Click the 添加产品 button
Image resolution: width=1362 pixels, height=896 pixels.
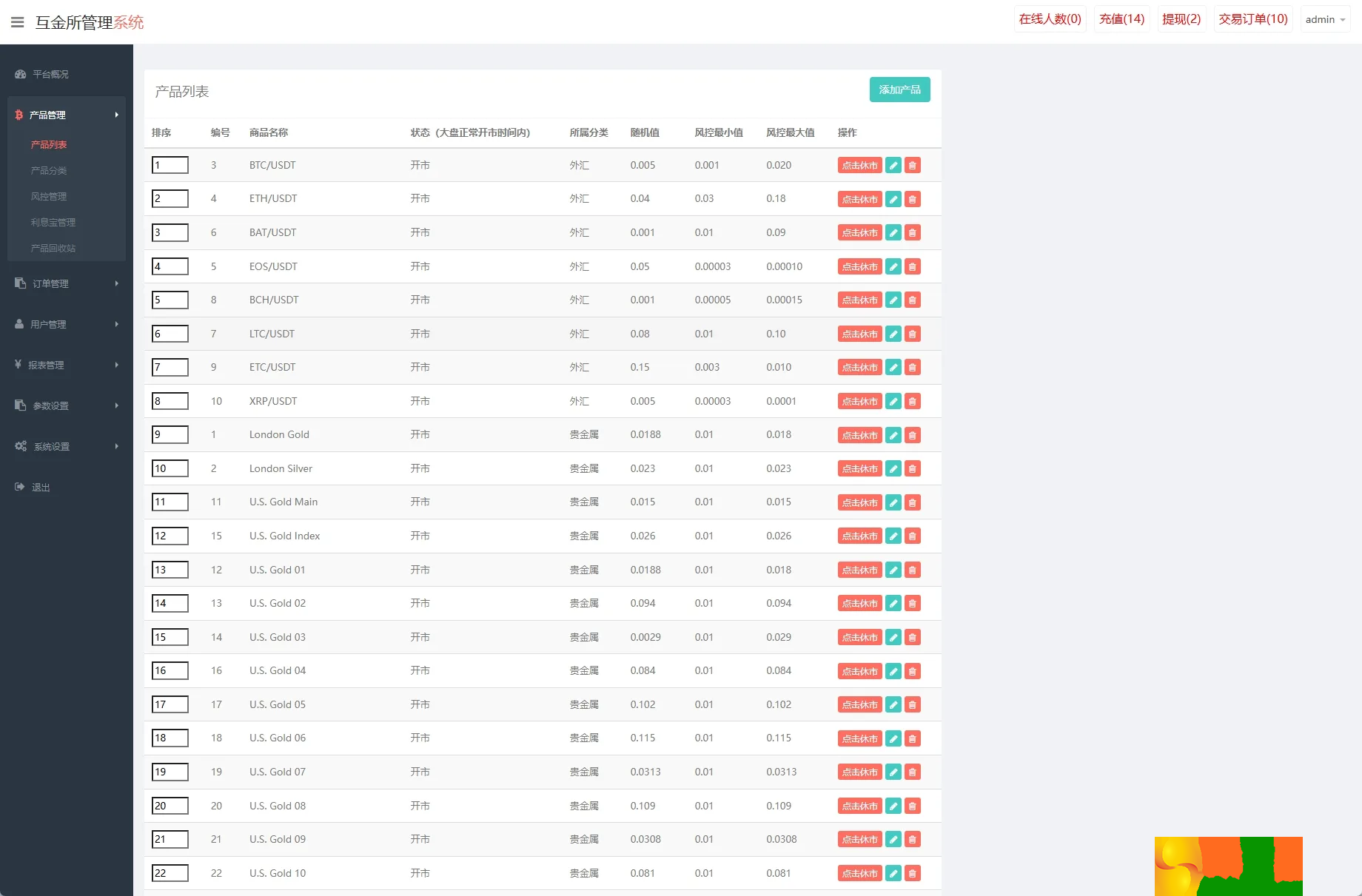(899, 90)
